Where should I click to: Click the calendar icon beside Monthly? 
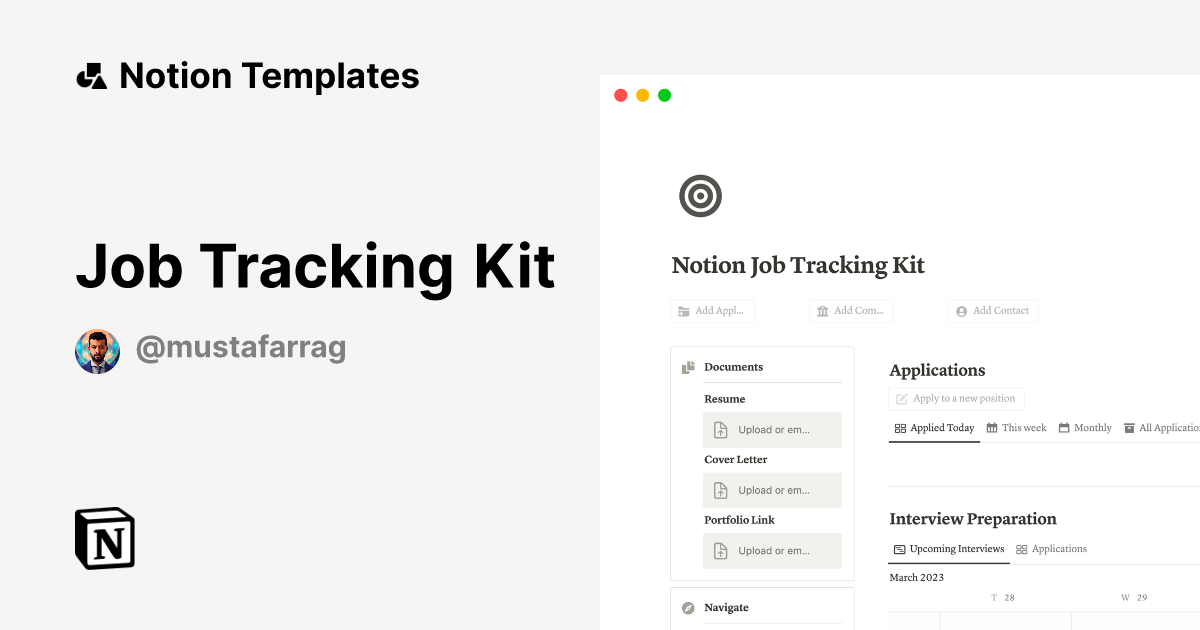[1064, 427]
